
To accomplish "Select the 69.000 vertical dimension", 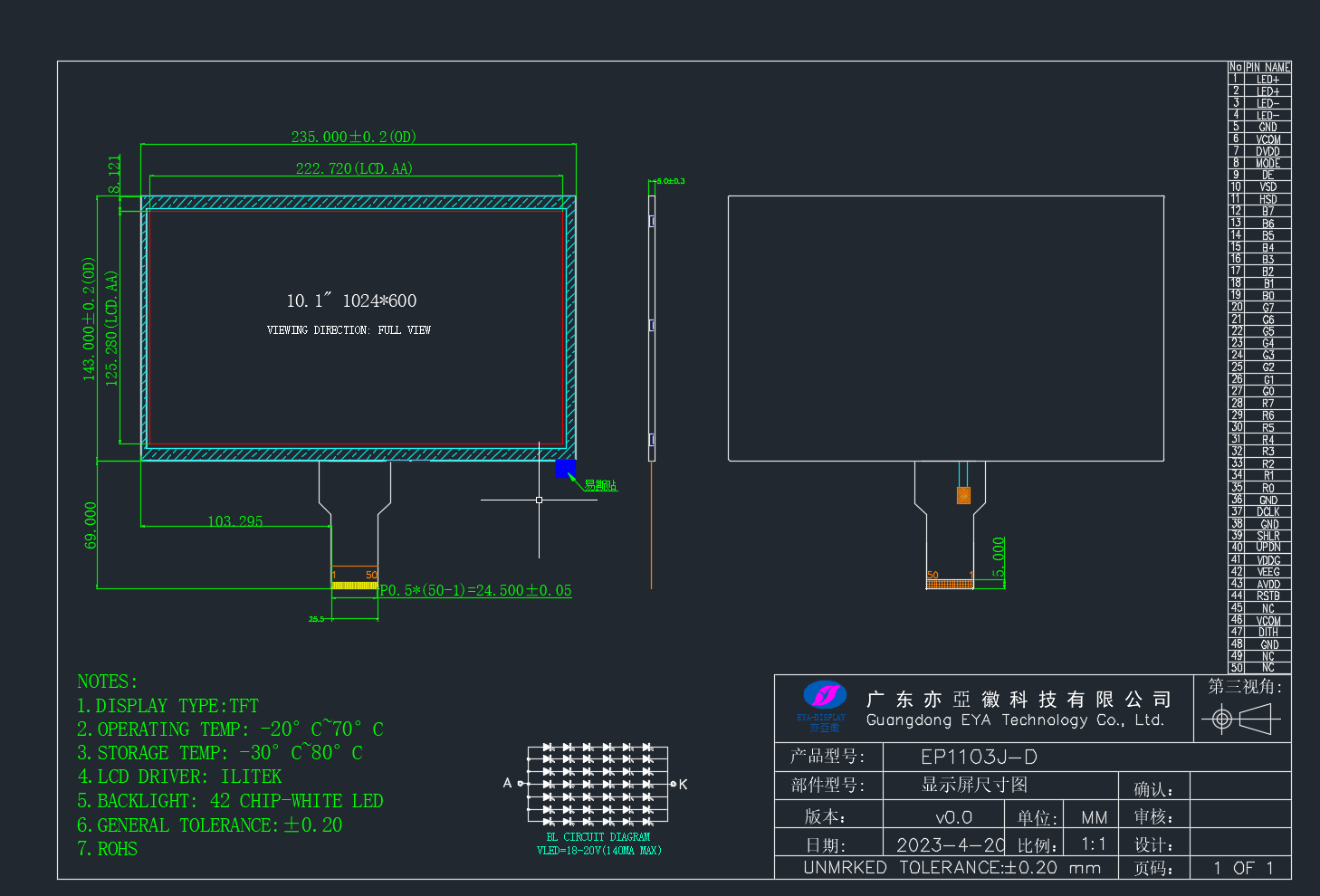I will point(91,525).
